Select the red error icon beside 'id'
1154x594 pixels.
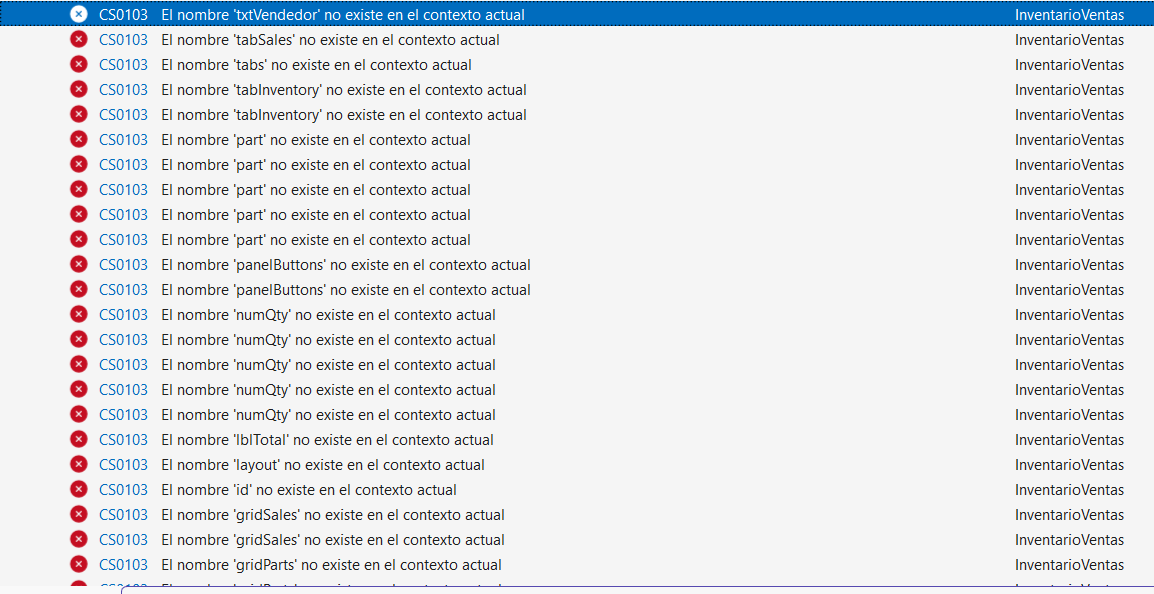point(79,490)
